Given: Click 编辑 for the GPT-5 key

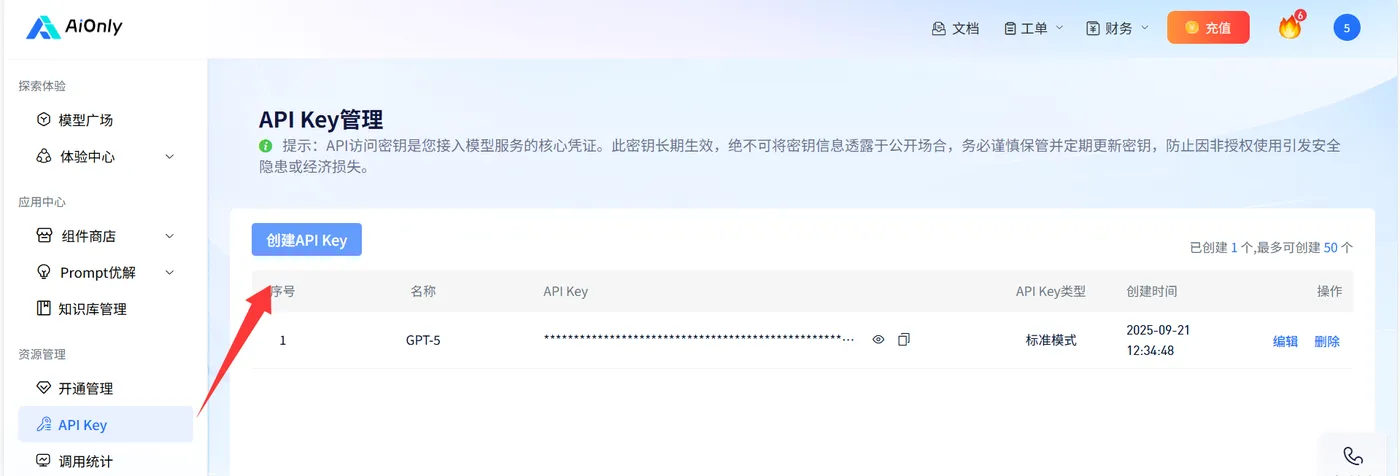Looking at the screenshot, I should click(x=1285, y=341).
